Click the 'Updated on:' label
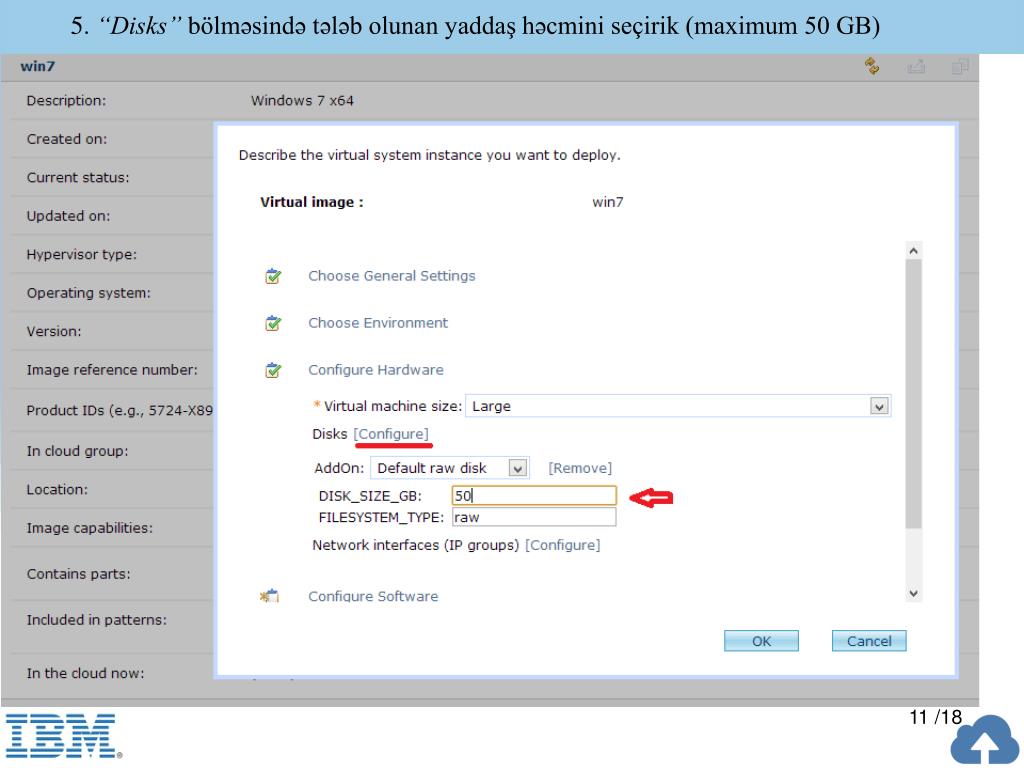This screenshot has width=1024, height=768. click(x=69, y=216)
